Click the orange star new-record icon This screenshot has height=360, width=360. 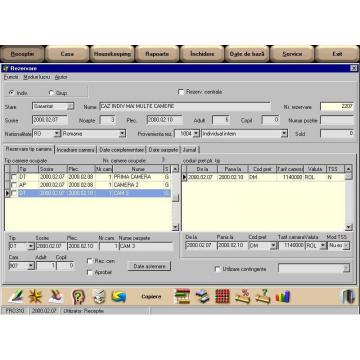coord(35,296)
